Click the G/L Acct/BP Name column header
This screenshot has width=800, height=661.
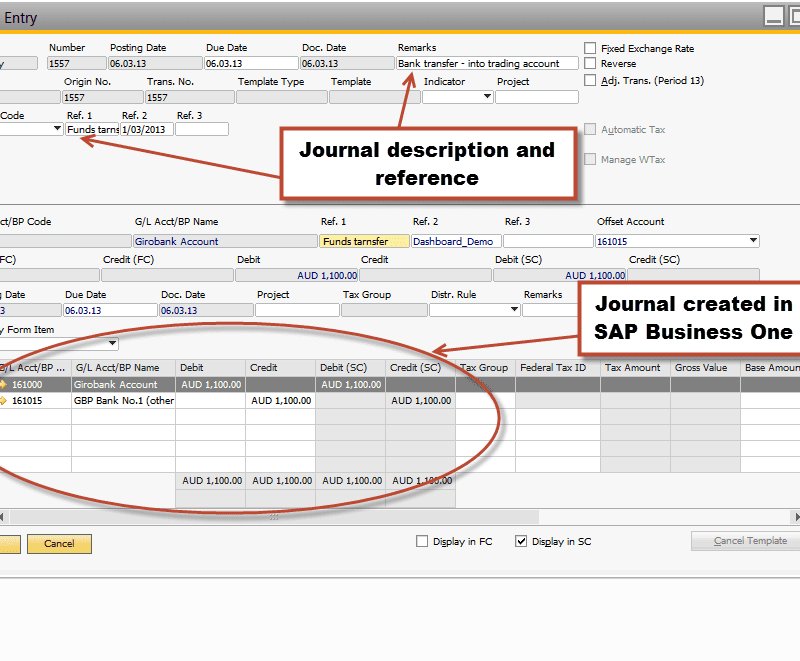coord(123,368)
